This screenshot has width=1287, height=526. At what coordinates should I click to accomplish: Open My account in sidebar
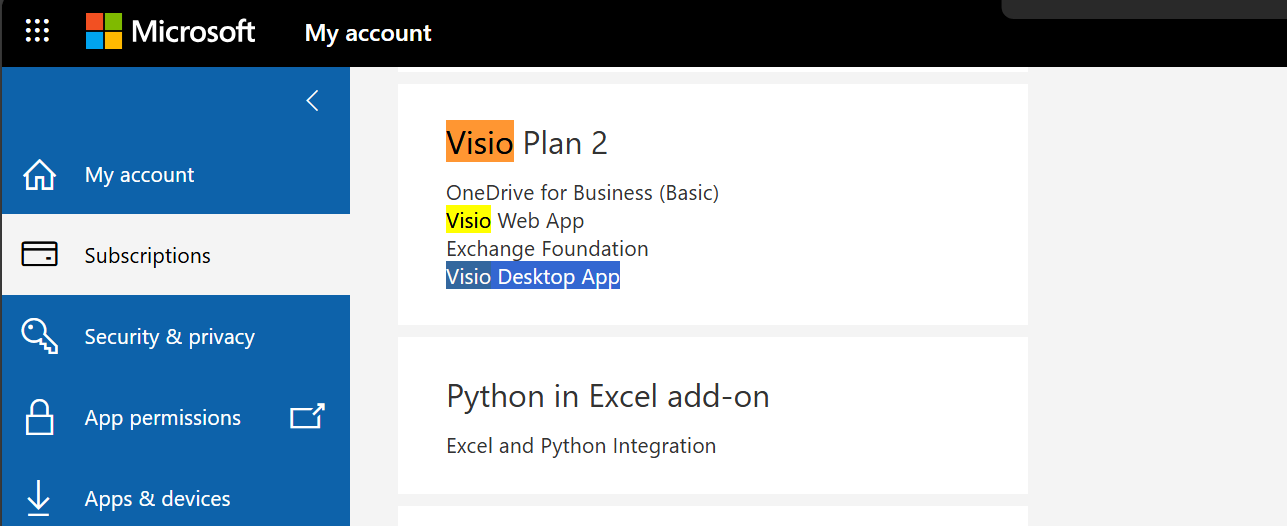pyautogui.click(x=140, y=175)
